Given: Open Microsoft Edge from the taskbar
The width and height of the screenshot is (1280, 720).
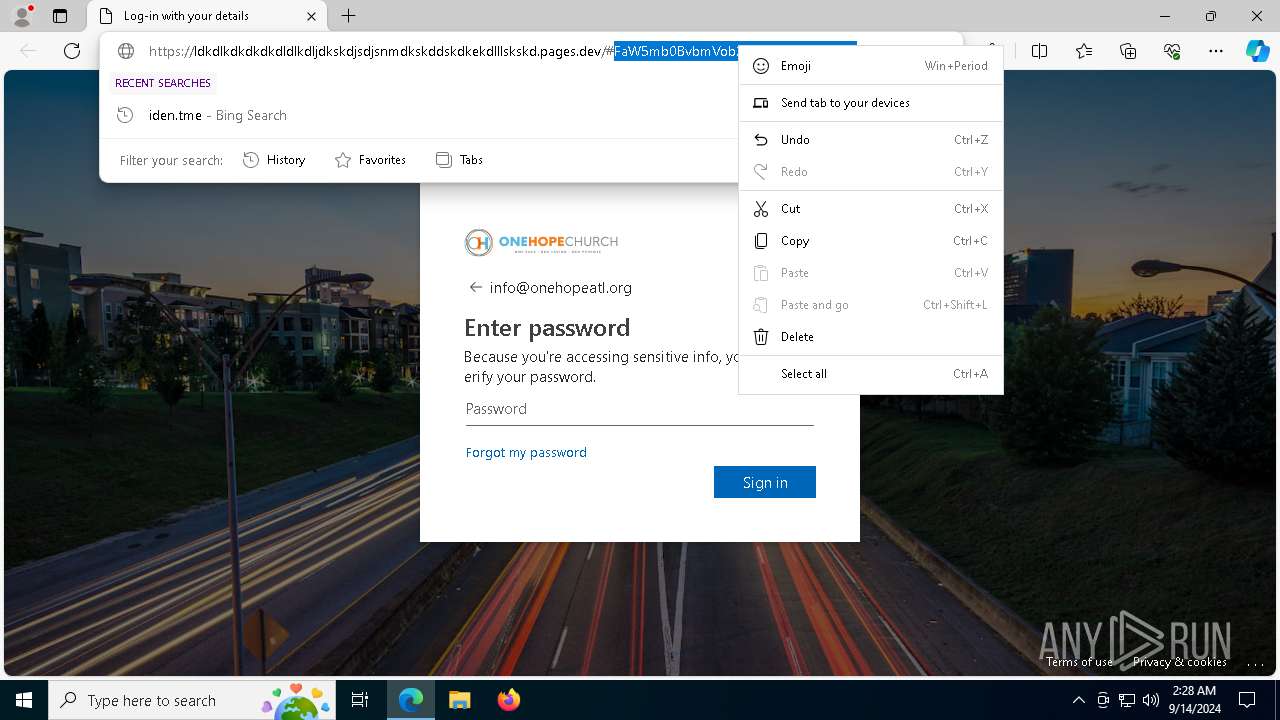Looking at the screenshot, I should click(411, 700).
